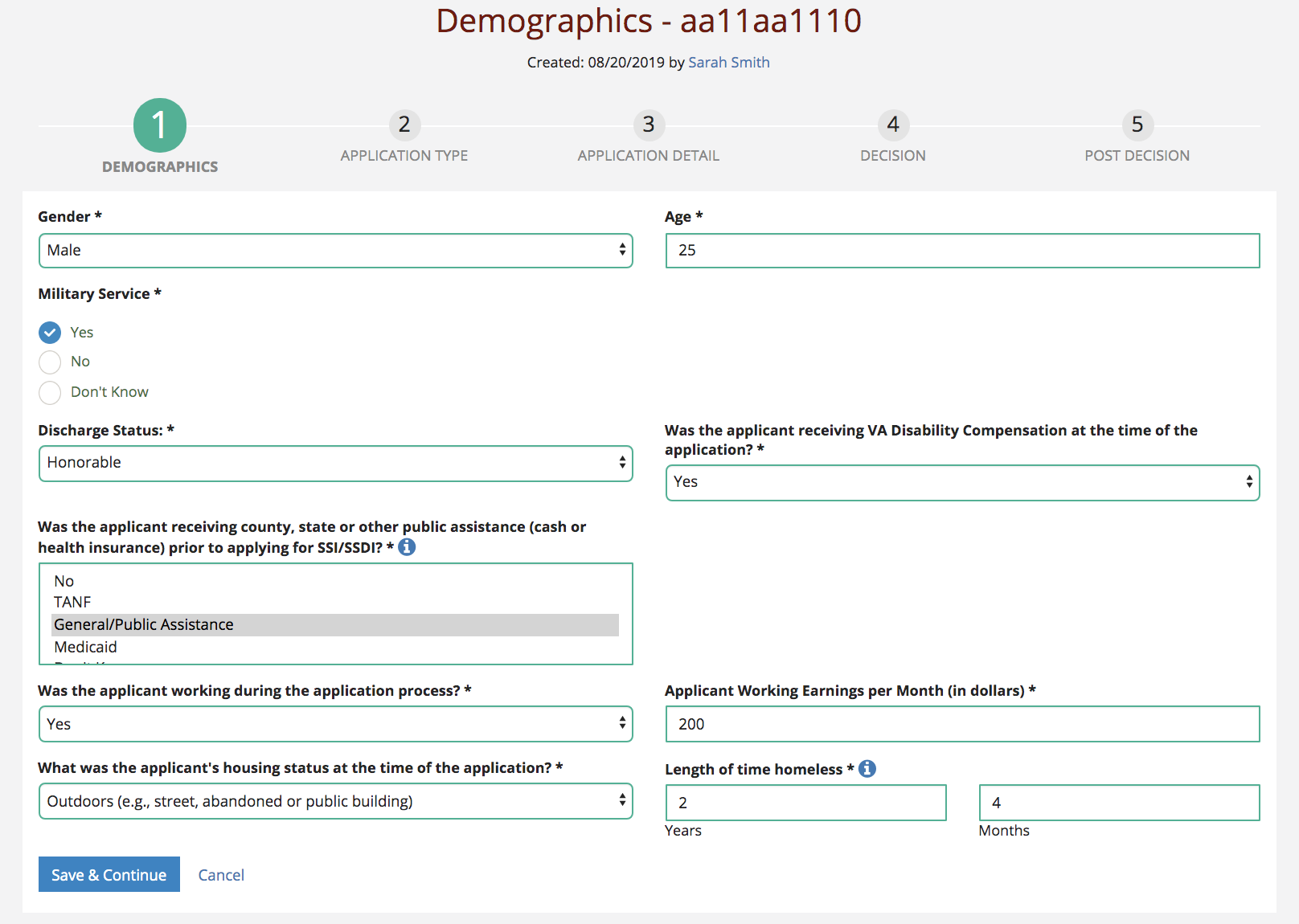Image resolution: width=1299 pixels, height=924 pixels.
Task: Open the housing status dropdown
Action: [x=335, y=801]
